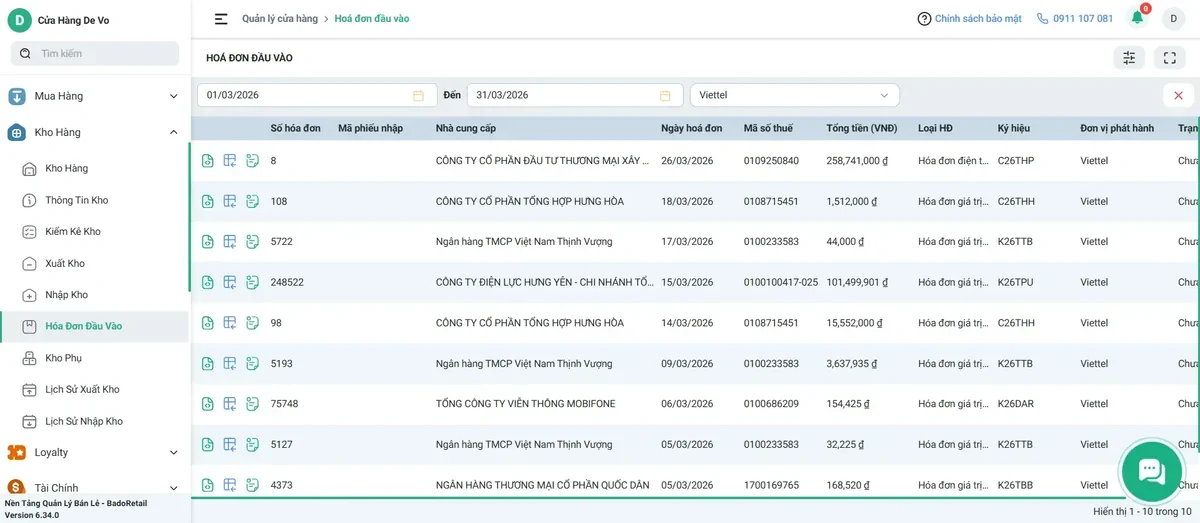Screen dimensions: 1200x523
Task: Sort by Ngày hoá đơn column header
Action: [691, 128]
